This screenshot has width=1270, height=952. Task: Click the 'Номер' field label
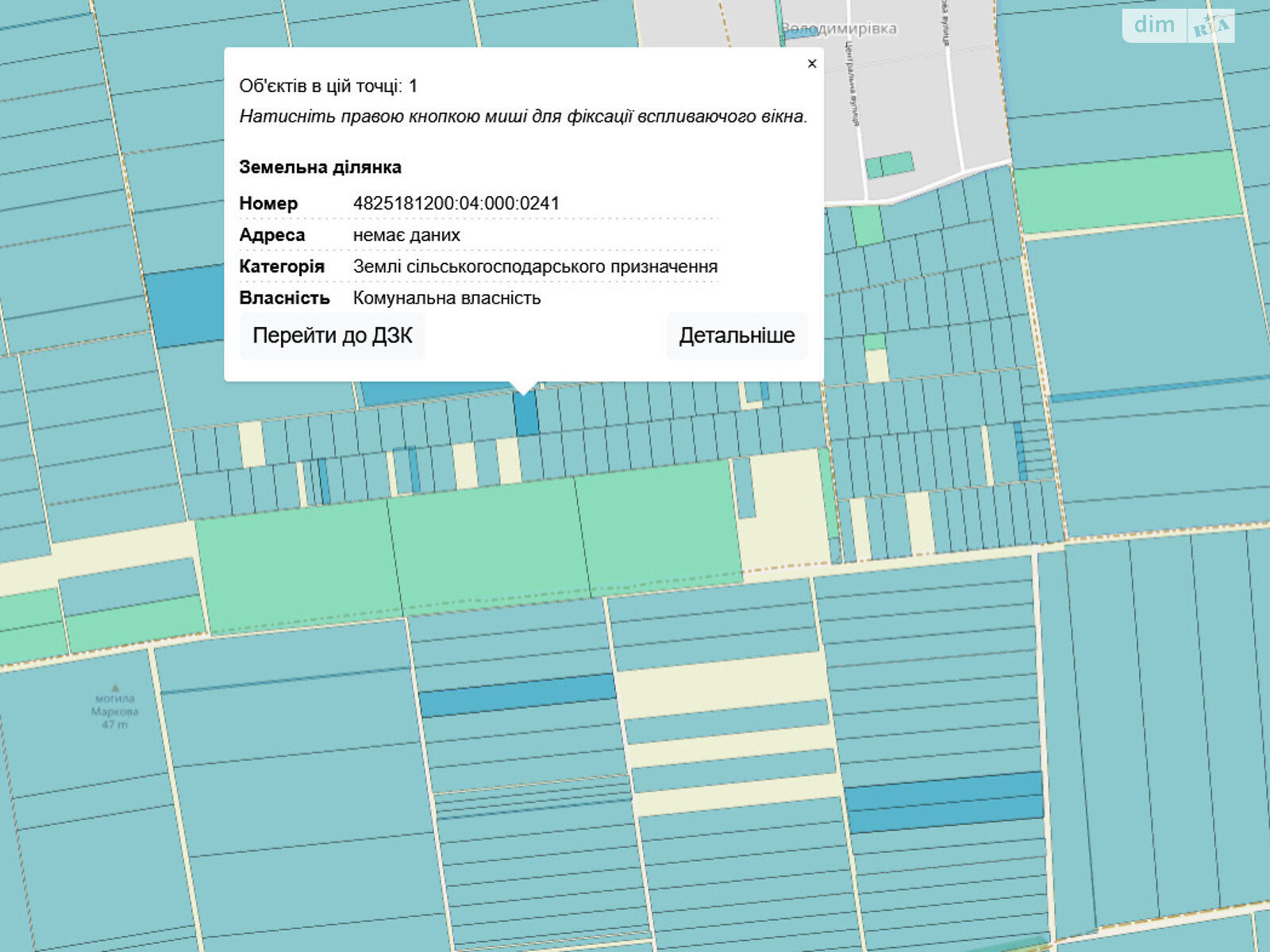tap(268, 203)
